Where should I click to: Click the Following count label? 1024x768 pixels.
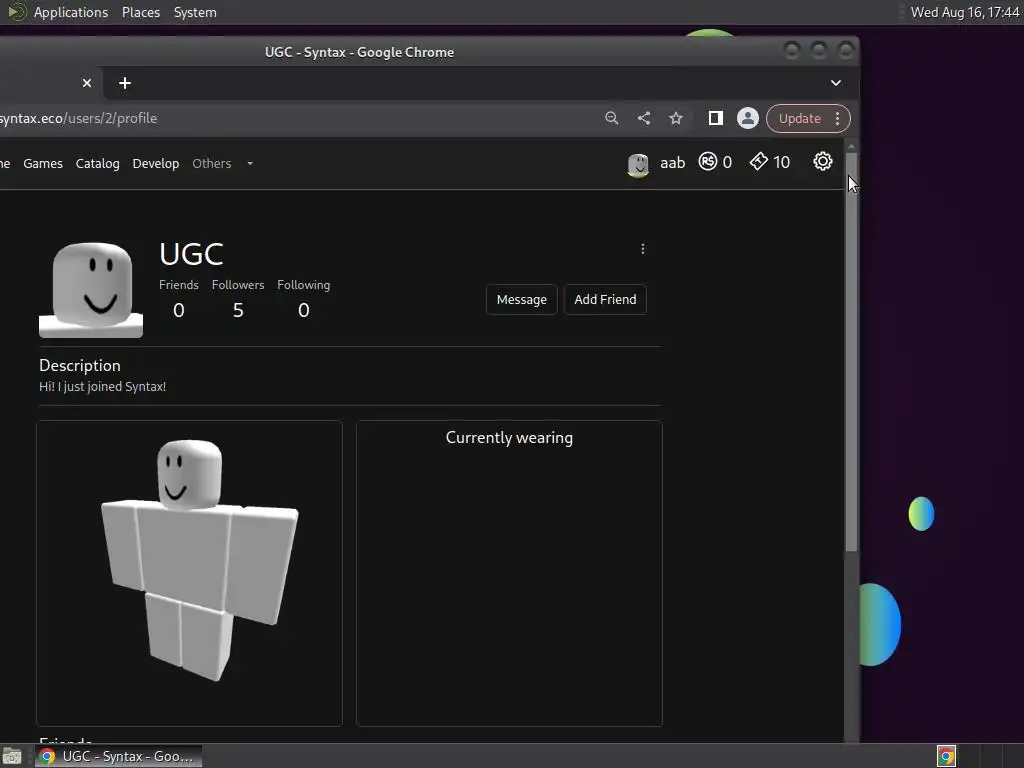304,285
